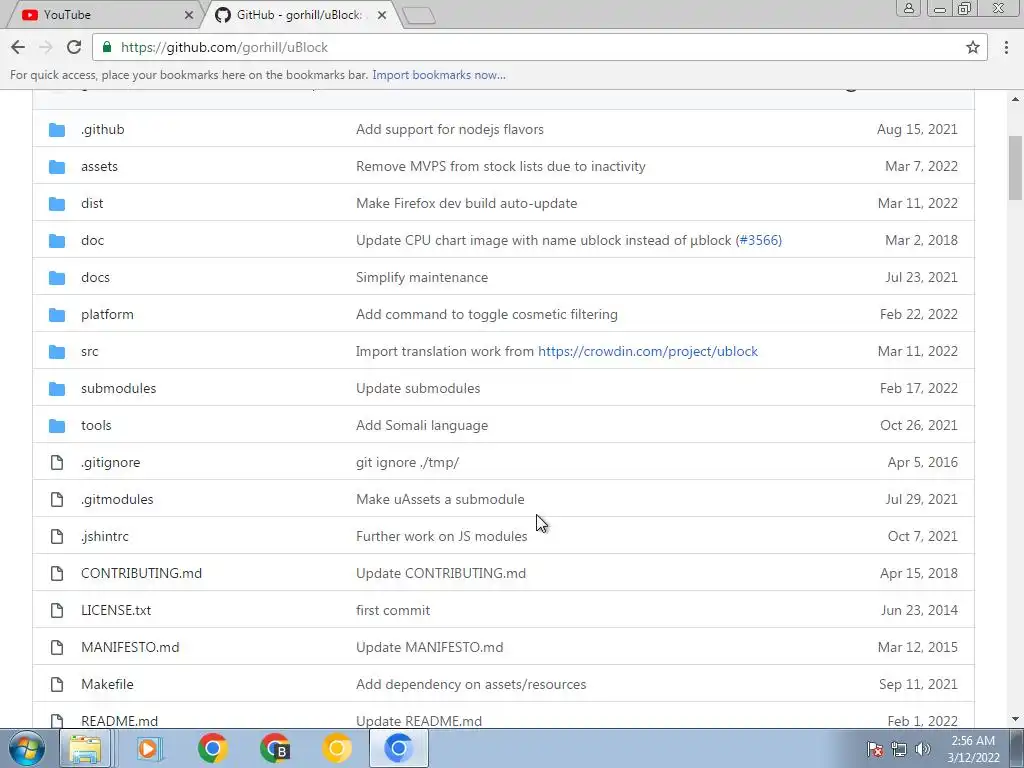Image resolution: width=1024 pixels, height=768 pixels.
Task: Open the assets folder link
Action: (99, 167)
